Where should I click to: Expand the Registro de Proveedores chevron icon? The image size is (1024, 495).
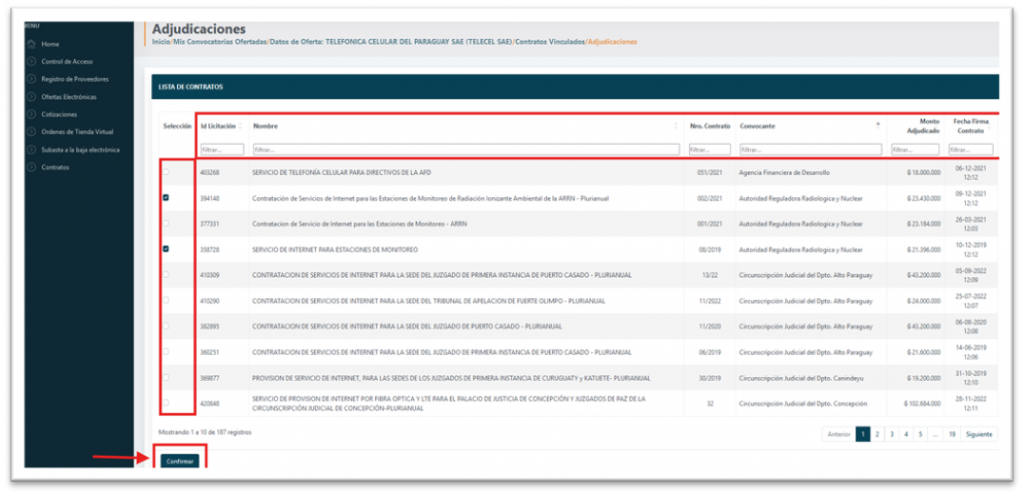[x=31, y=79]
